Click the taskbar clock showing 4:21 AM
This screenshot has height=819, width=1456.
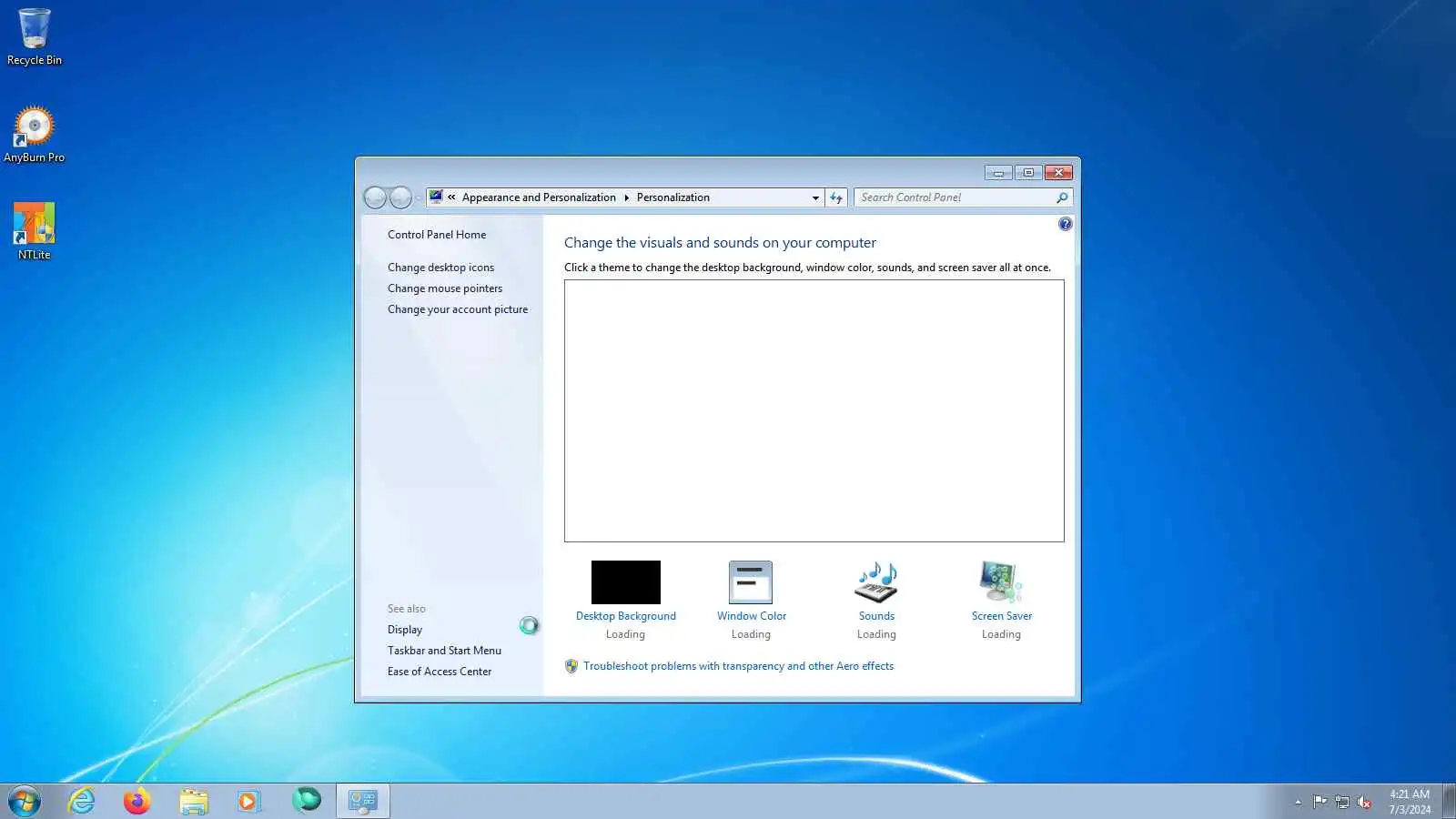(1410, 802)
